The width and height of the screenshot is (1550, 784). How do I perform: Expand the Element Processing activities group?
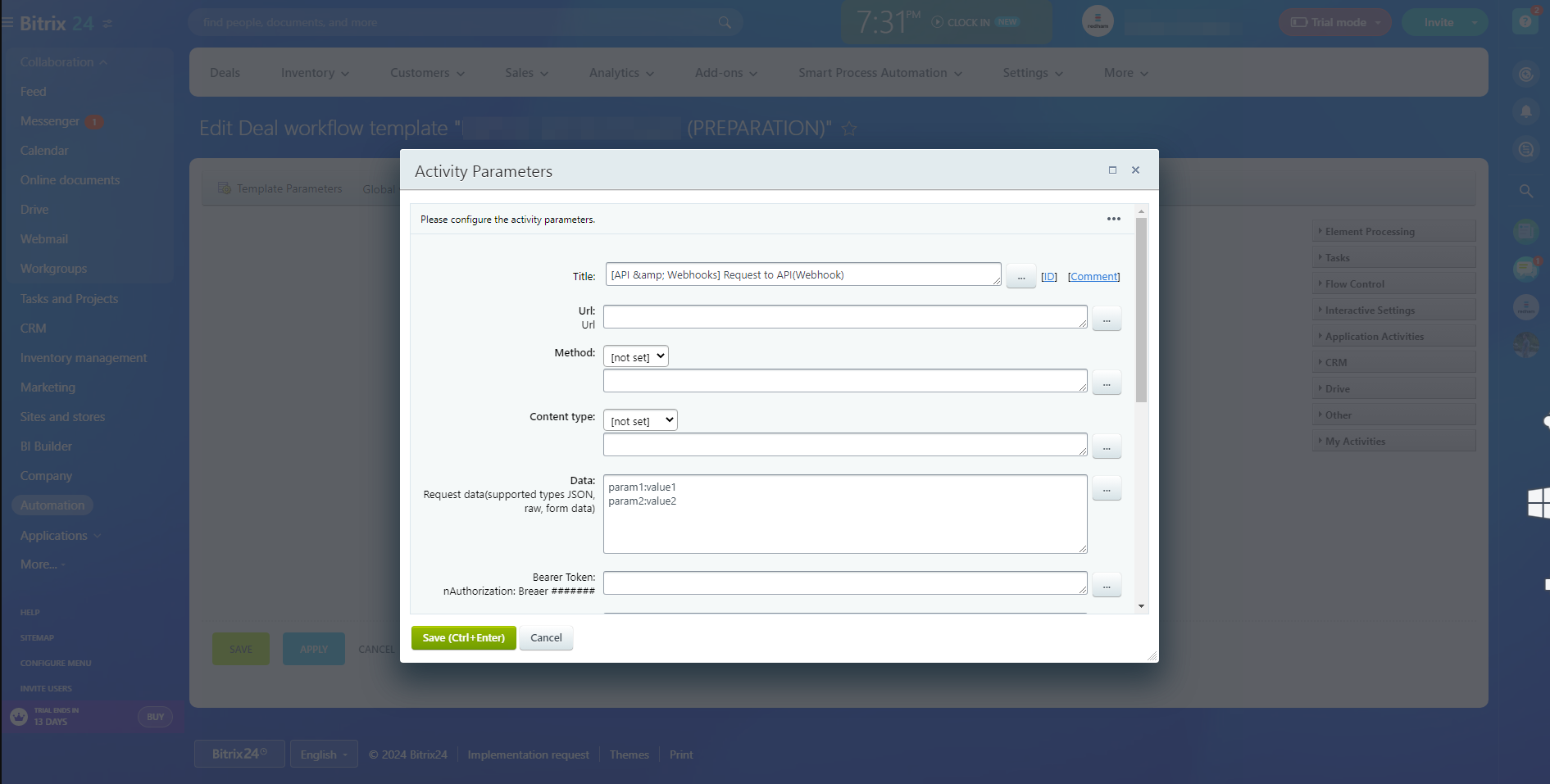coord(1393,232)
